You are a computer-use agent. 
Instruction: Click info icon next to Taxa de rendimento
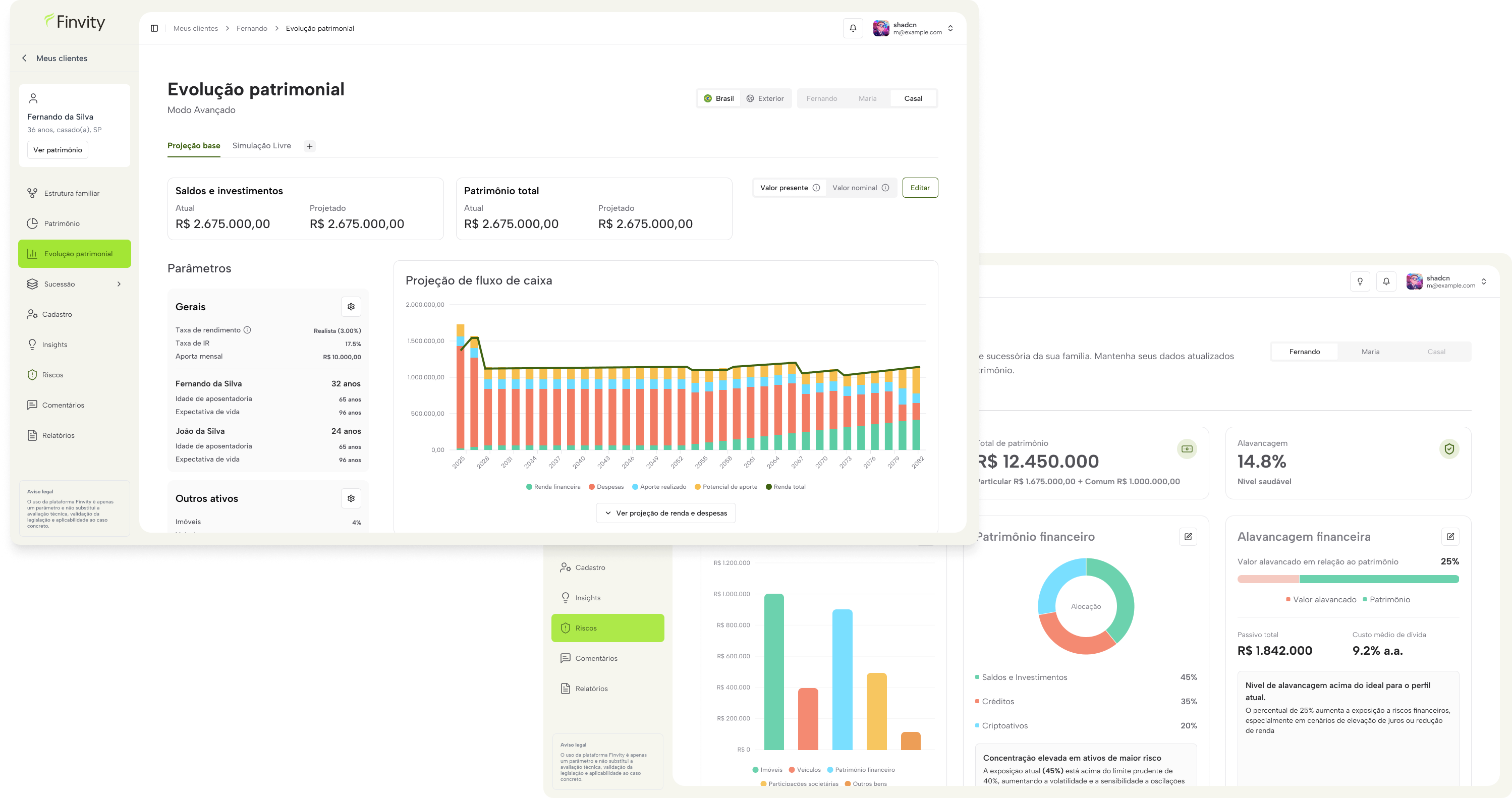click(x=247, y=330)
